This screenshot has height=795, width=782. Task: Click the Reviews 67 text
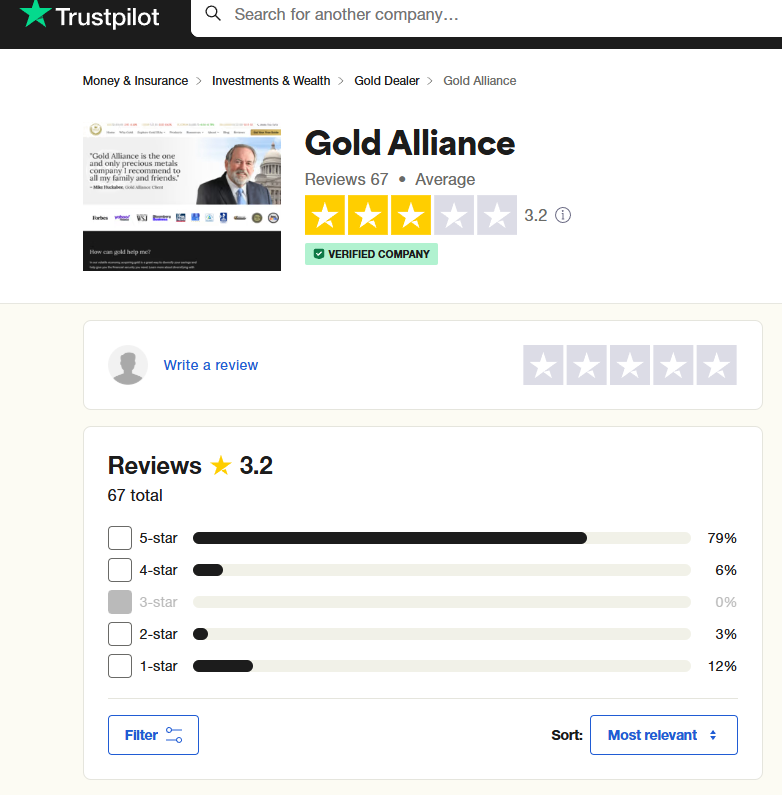346,179
